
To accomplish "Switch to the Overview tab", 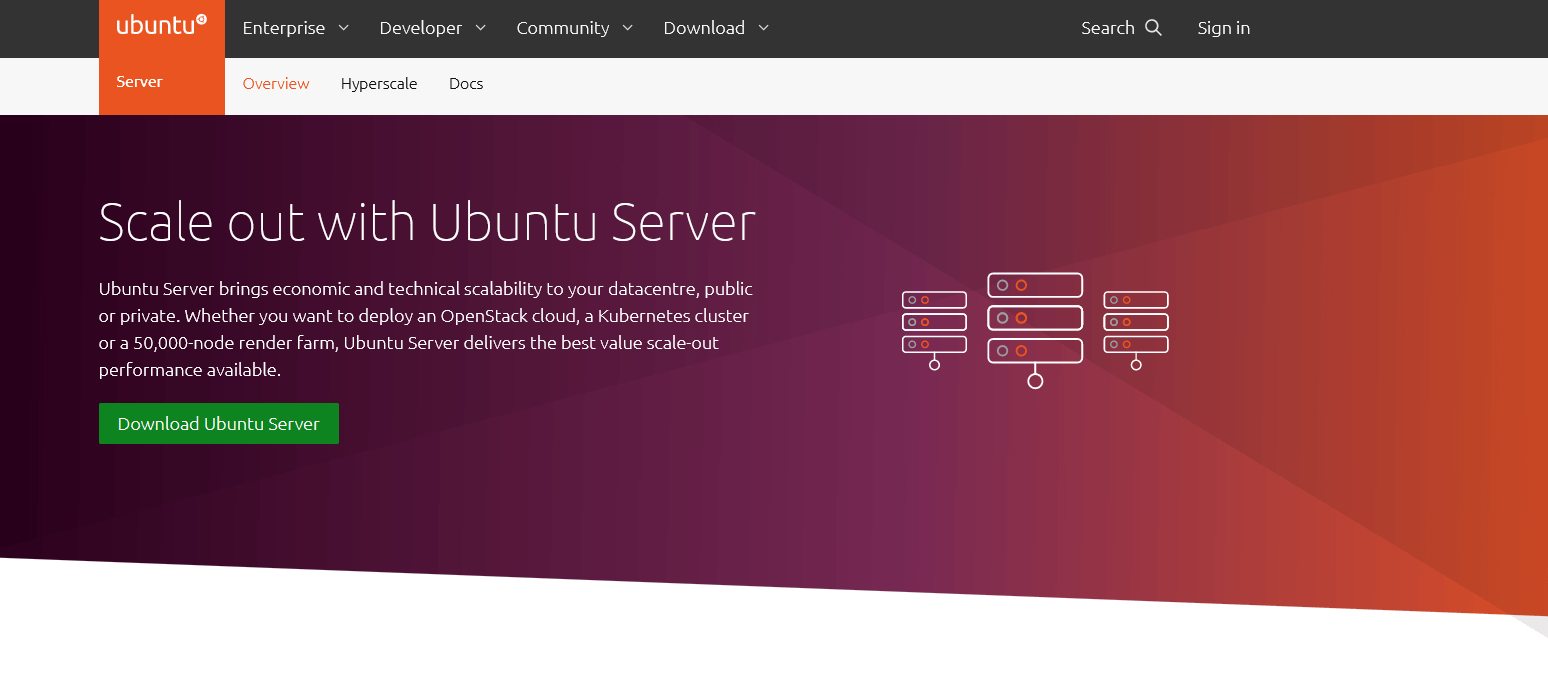I will 276,84.
